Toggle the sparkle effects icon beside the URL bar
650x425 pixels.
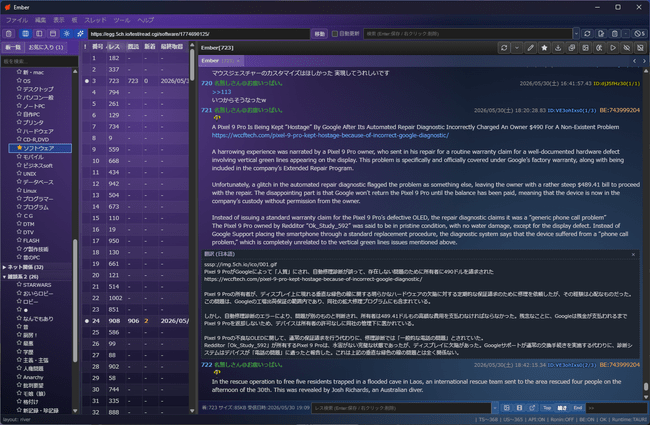coord(80,34)
